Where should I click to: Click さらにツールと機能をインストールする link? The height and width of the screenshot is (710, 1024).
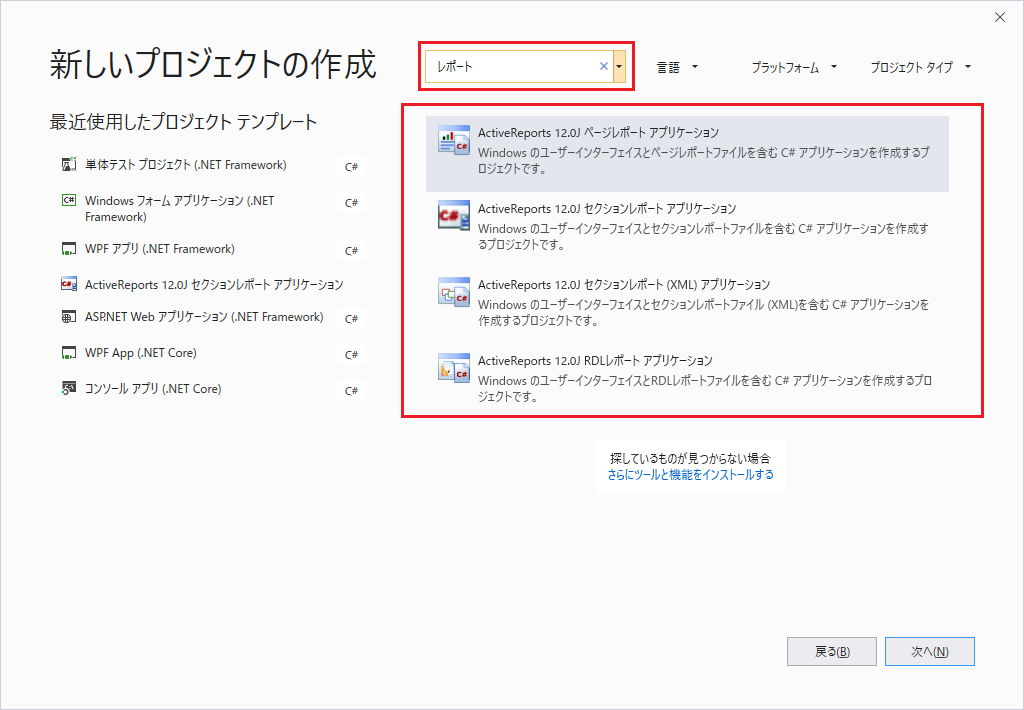tap(690, 475)
